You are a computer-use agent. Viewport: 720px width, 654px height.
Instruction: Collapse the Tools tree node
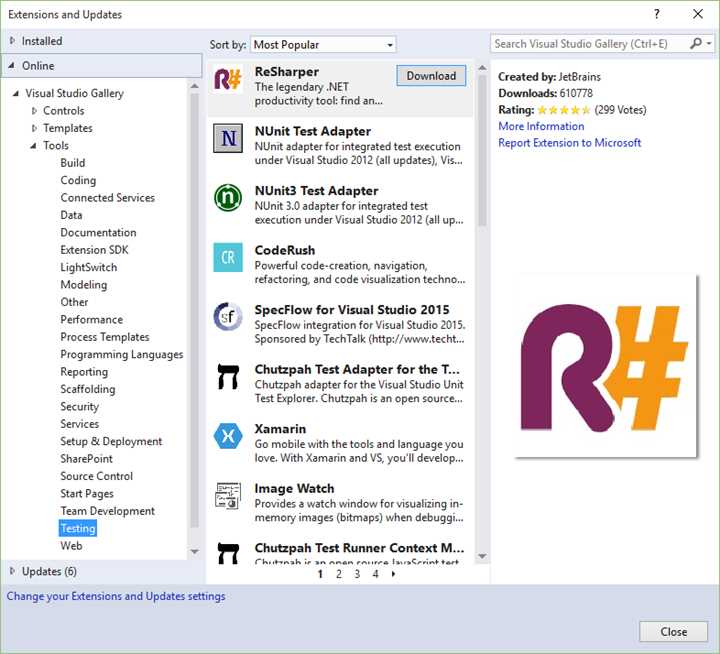(34, 146)
